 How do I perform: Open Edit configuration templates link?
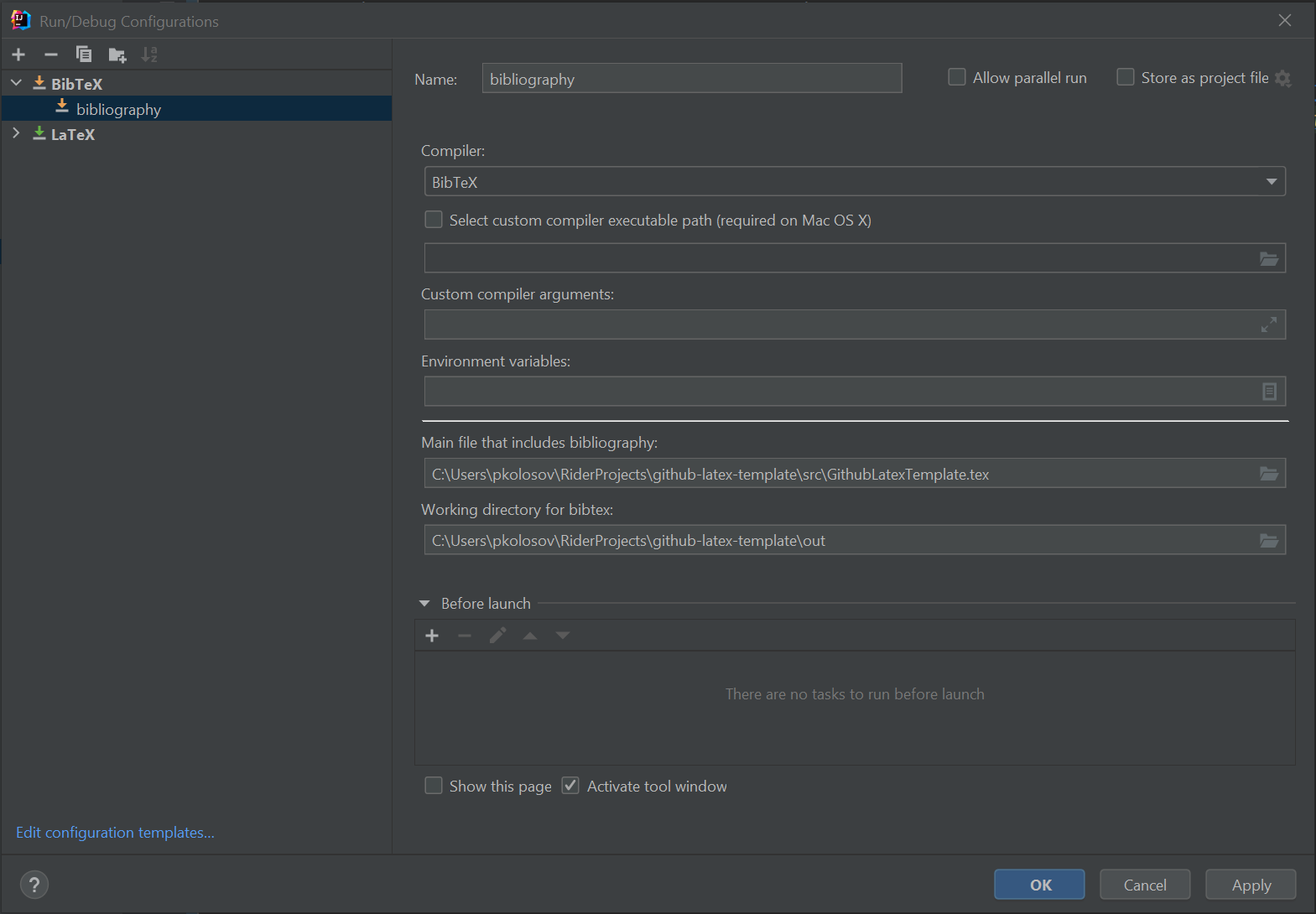tap(115, 833)
